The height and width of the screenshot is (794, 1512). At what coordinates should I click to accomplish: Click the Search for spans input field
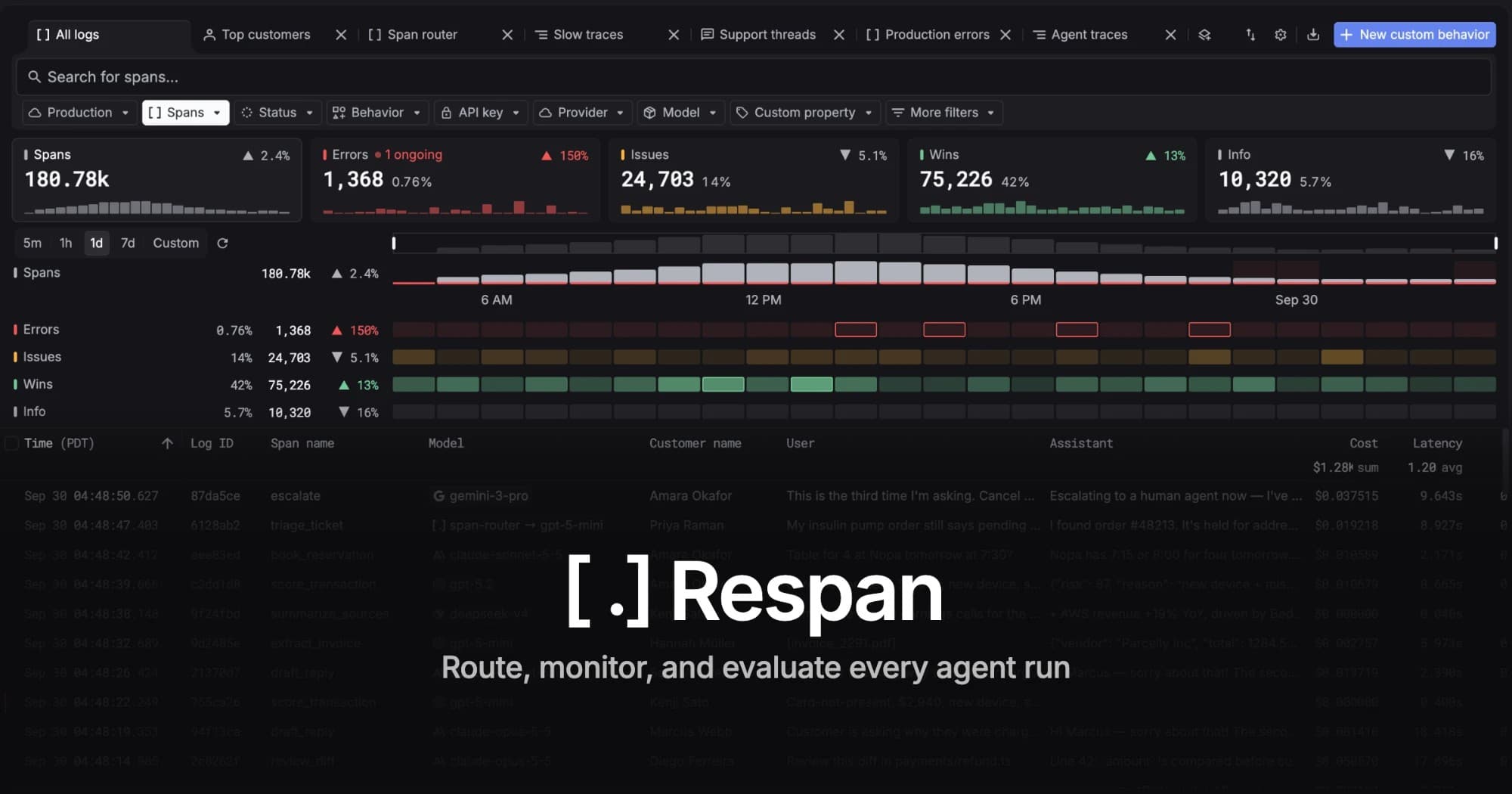pyautogui.click(x=754, y=77)
